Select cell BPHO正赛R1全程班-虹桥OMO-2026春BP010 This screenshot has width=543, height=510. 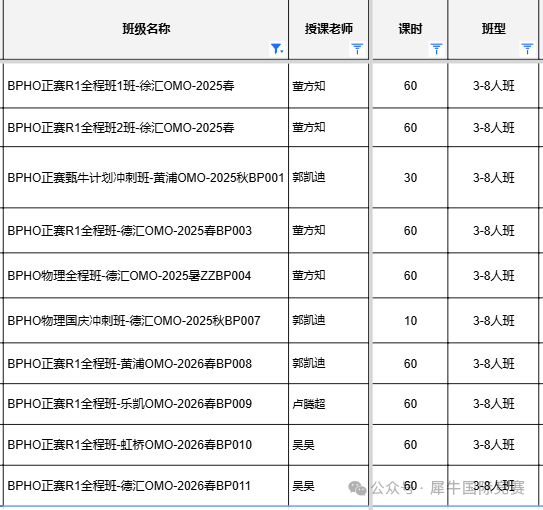[x=146, y=445]
